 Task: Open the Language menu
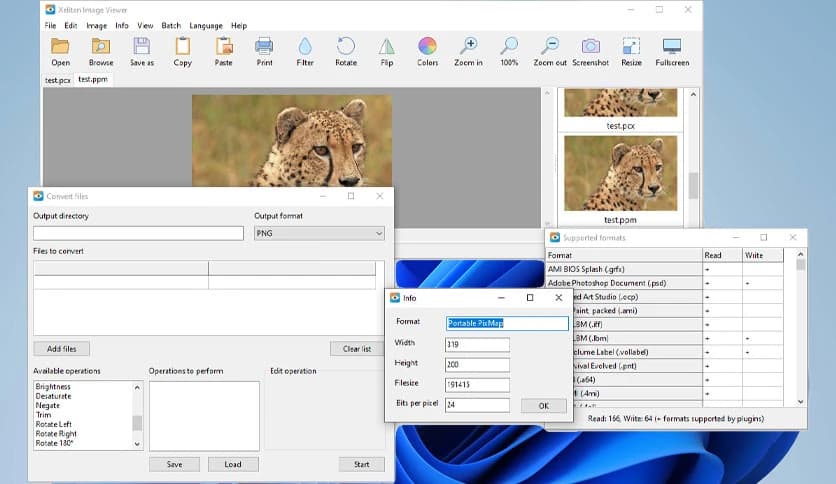pos(206,26)
